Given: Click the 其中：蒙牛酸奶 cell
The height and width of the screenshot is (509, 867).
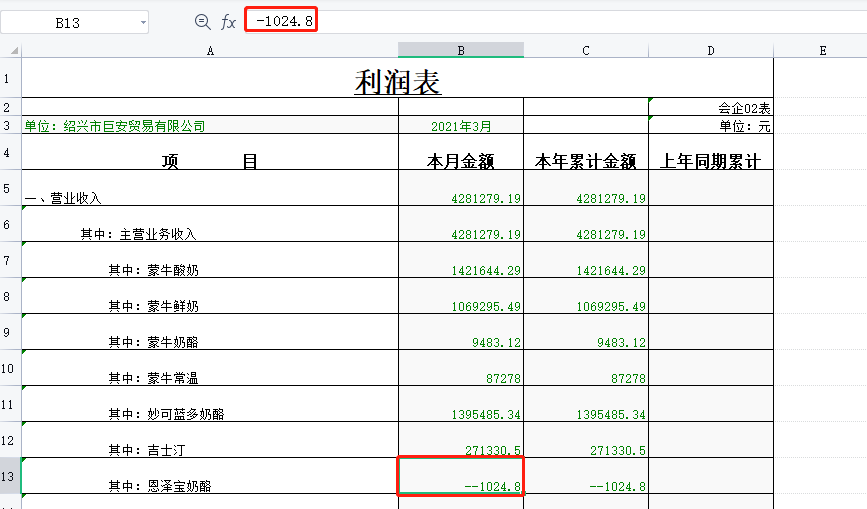Looking at the screenshot, I should pyautogui.click(x=210, y=260).
